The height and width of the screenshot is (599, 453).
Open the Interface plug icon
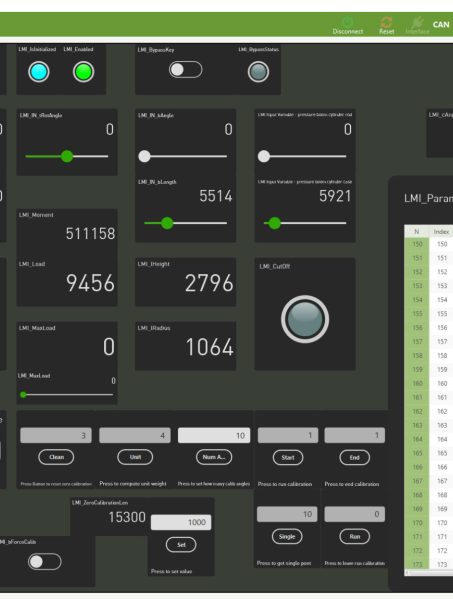coord(417,22)
